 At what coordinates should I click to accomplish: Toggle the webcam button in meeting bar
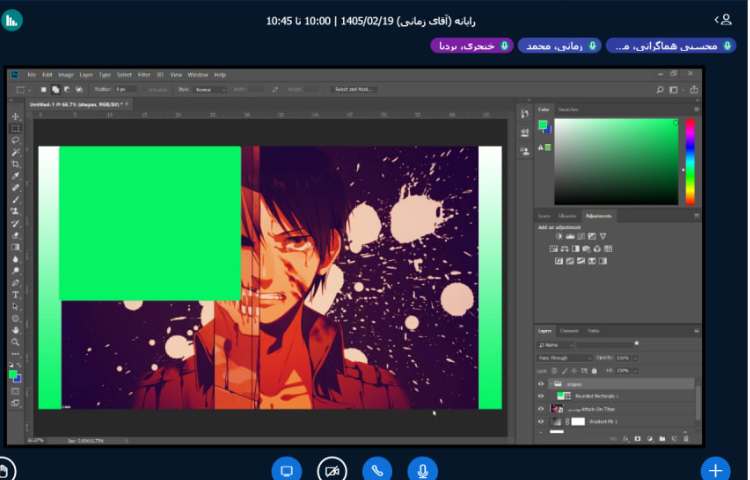point(332,470)
